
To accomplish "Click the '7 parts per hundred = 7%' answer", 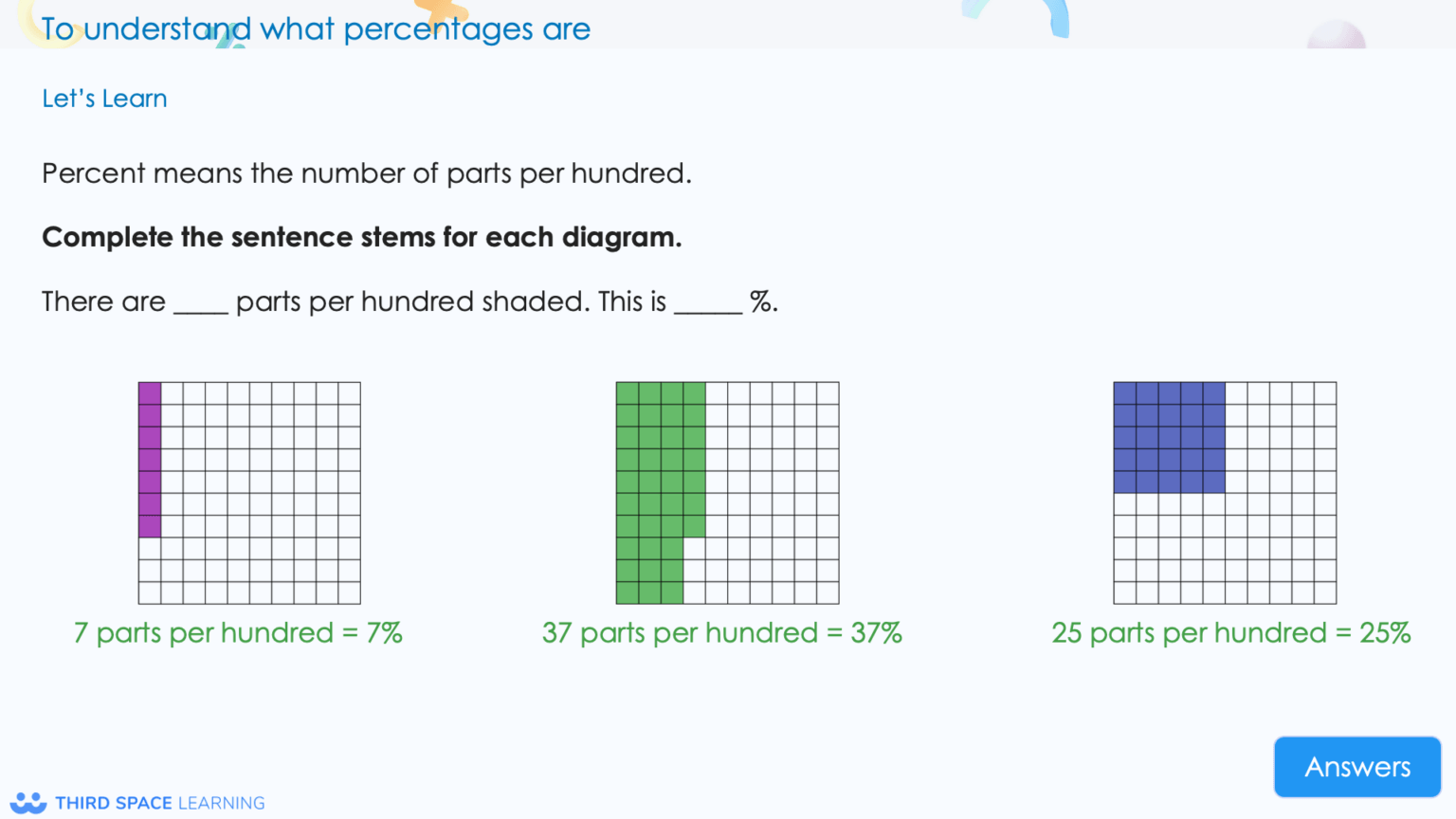I will pos(238,632).
